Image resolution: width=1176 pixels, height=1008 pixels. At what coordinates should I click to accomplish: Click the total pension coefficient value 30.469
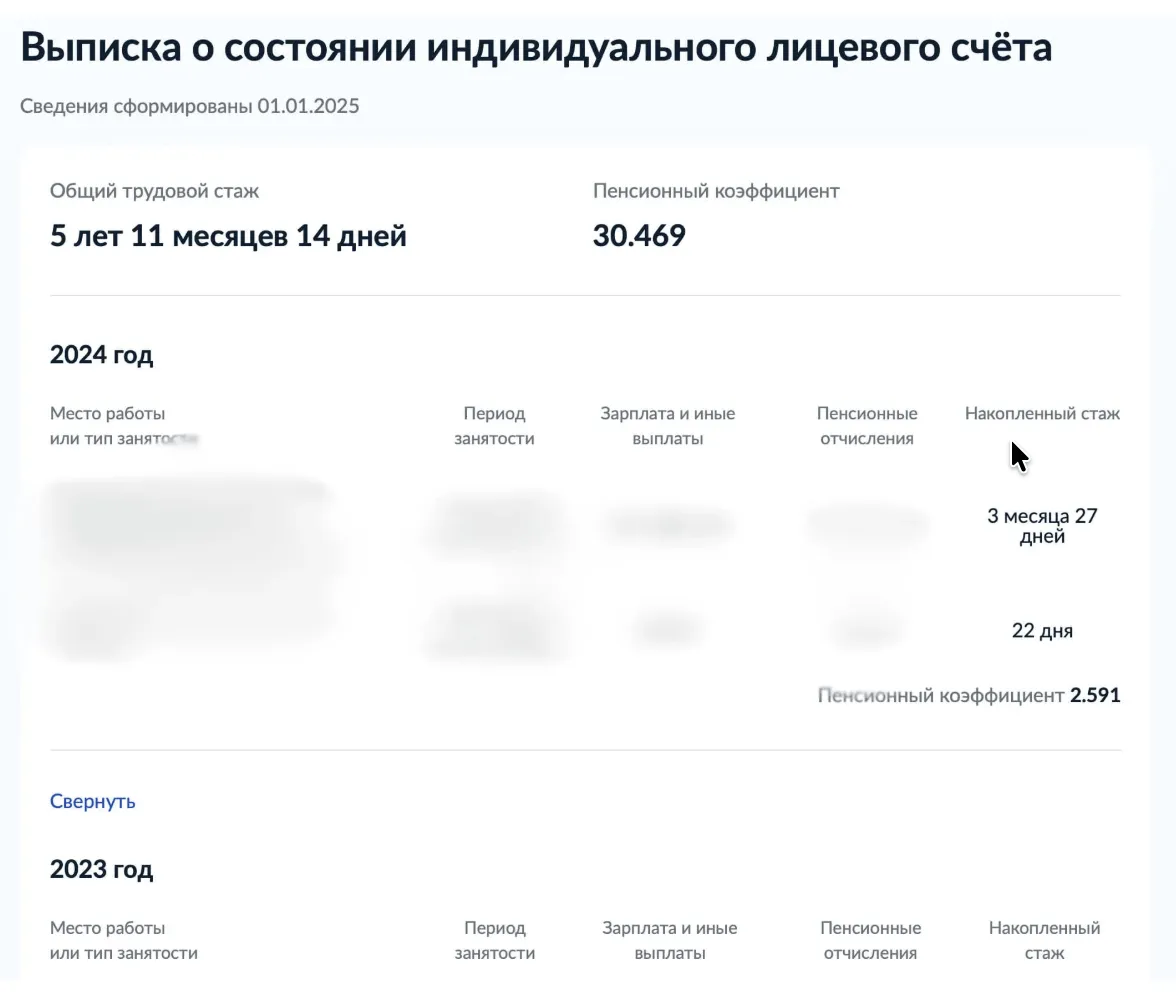[639, 236]
